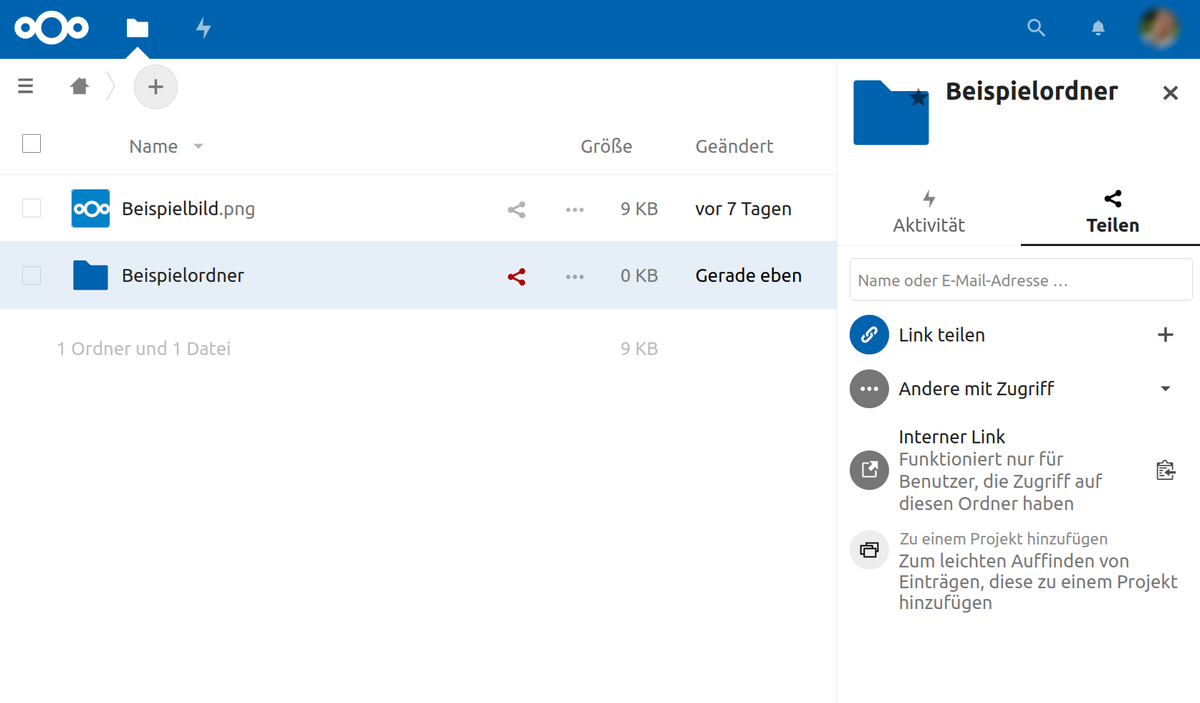The height and width of the screenshot is (703, 1200).
Task: Copy the internal link to clipboard
Action: pos(1165,470)
